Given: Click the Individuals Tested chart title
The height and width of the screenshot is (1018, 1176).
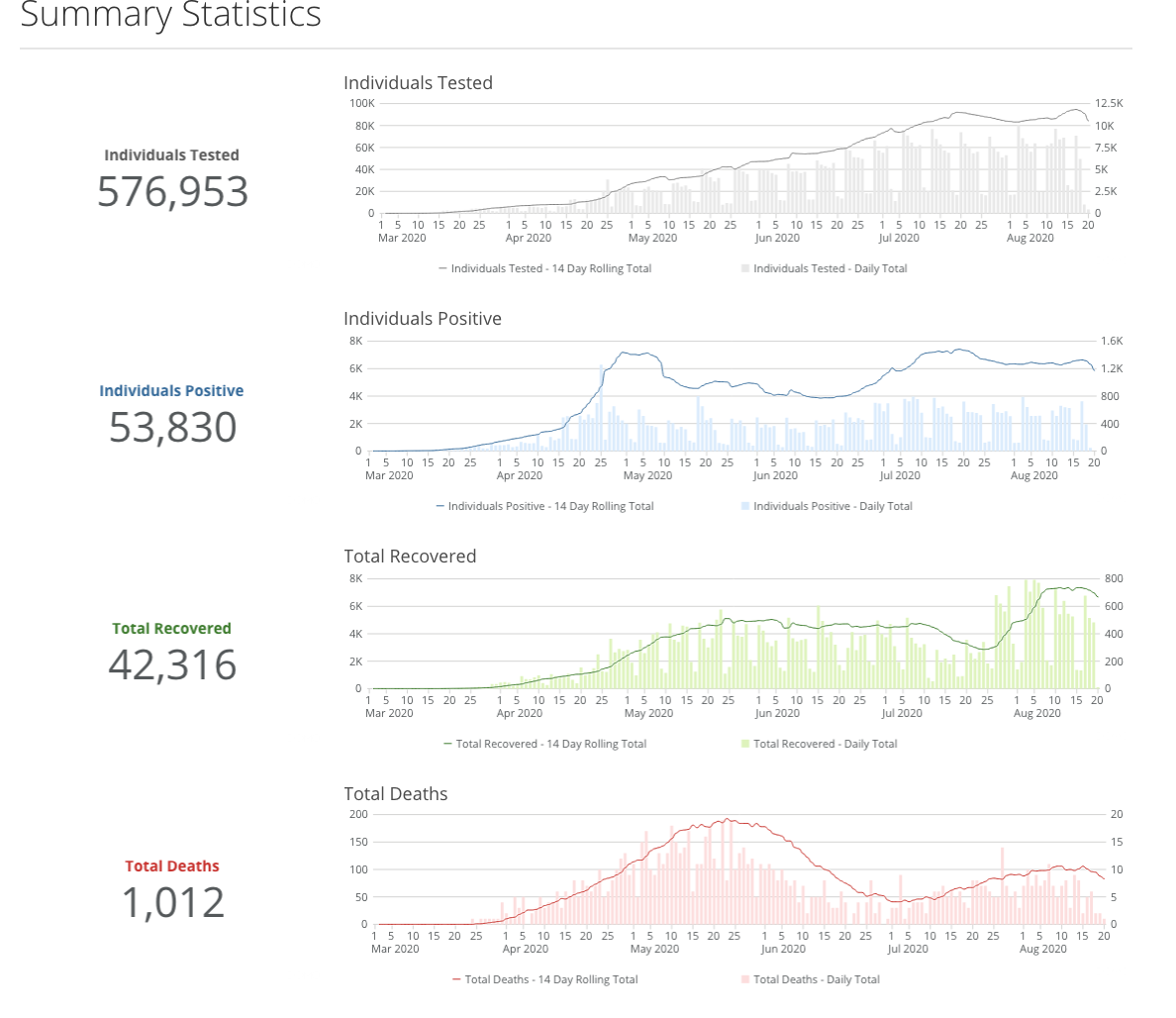Looking at the screenshot, I should point(418,83).
